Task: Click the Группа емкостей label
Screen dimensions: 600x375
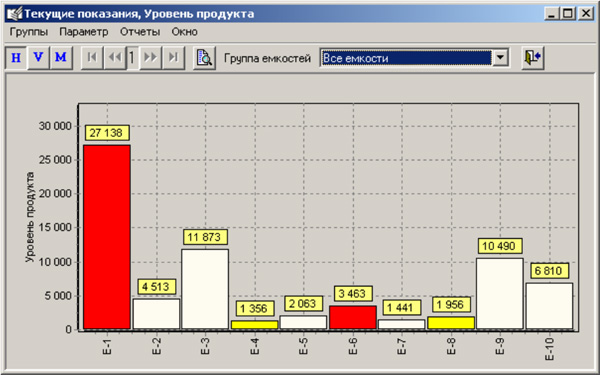Action: 267,58
